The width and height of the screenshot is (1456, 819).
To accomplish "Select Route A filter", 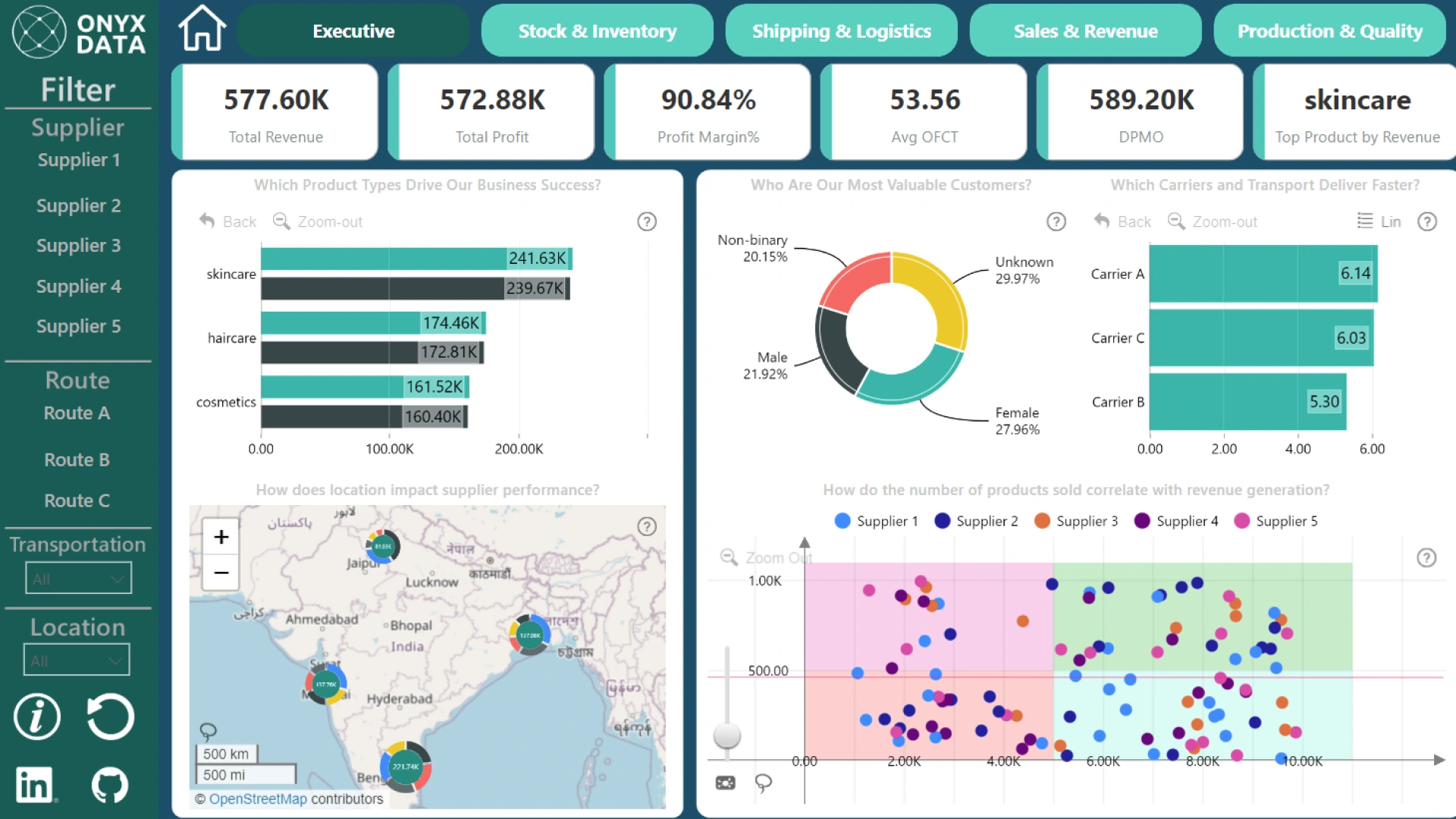I will coord(77,413).
